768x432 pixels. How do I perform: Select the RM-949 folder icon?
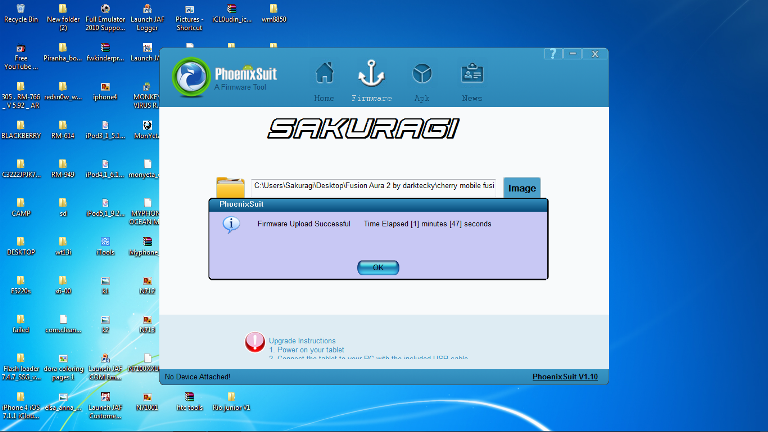point(63,169)
